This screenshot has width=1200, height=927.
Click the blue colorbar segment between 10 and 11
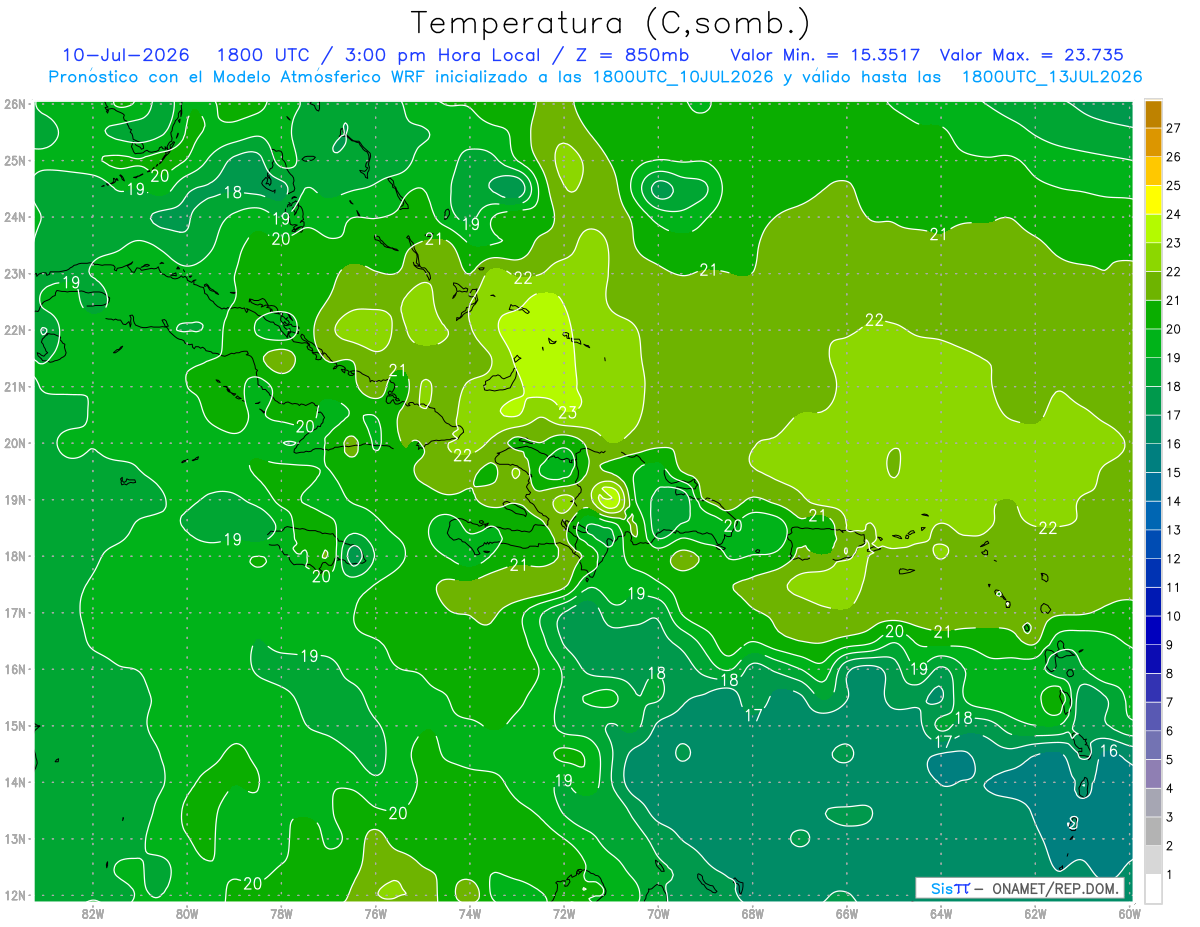tap(1153, 602)
